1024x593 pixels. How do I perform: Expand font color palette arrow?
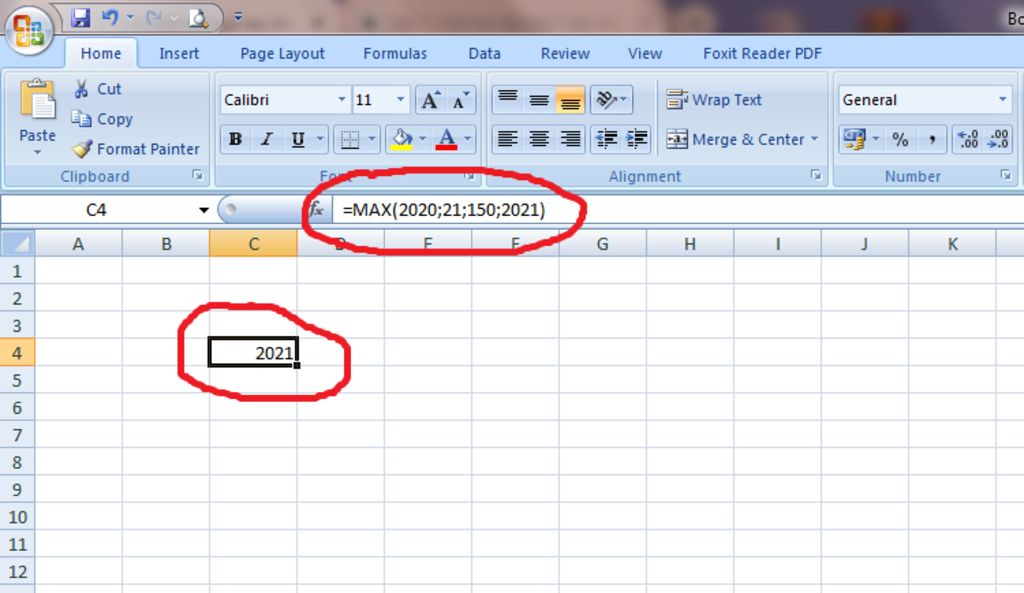point(468,139)
